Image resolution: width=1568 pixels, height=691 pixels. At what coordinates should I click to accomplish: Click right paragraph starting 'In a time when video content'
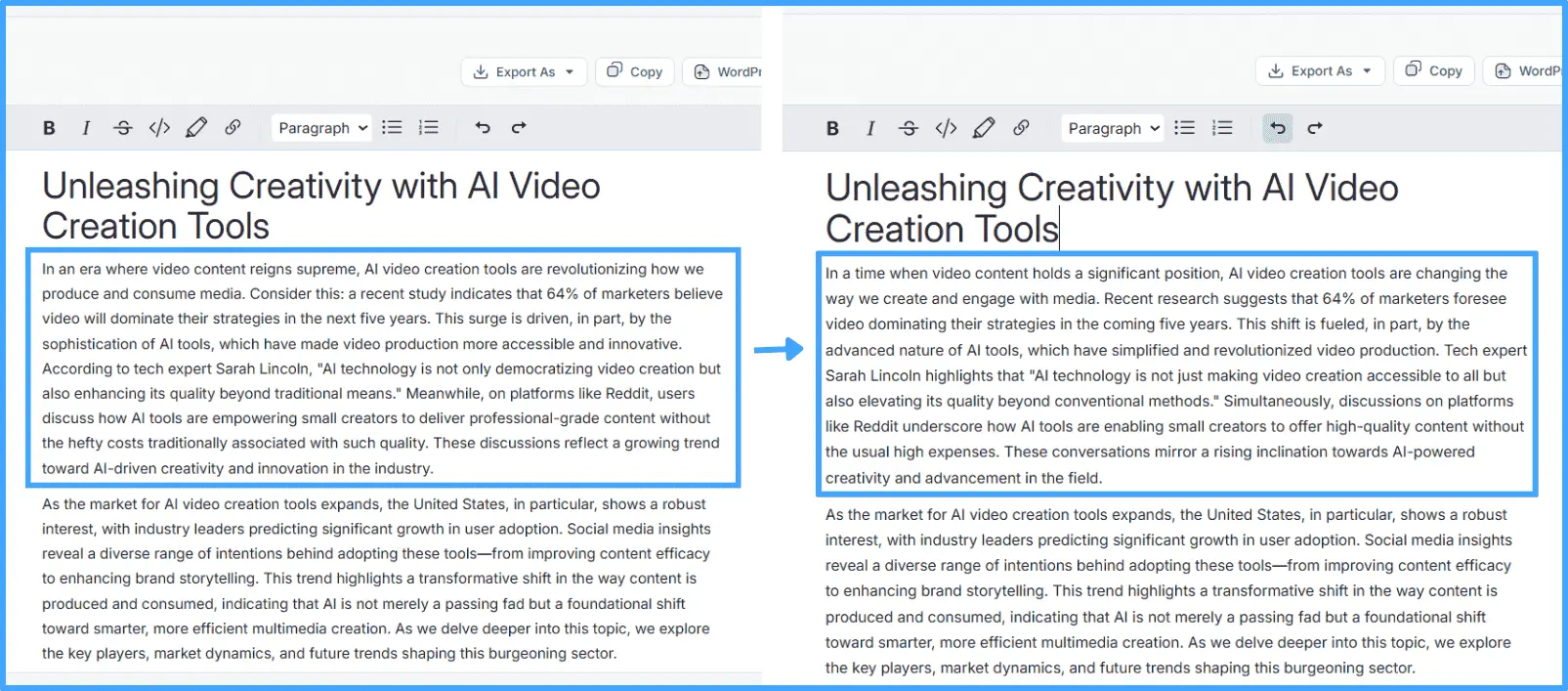[1176, 375]
